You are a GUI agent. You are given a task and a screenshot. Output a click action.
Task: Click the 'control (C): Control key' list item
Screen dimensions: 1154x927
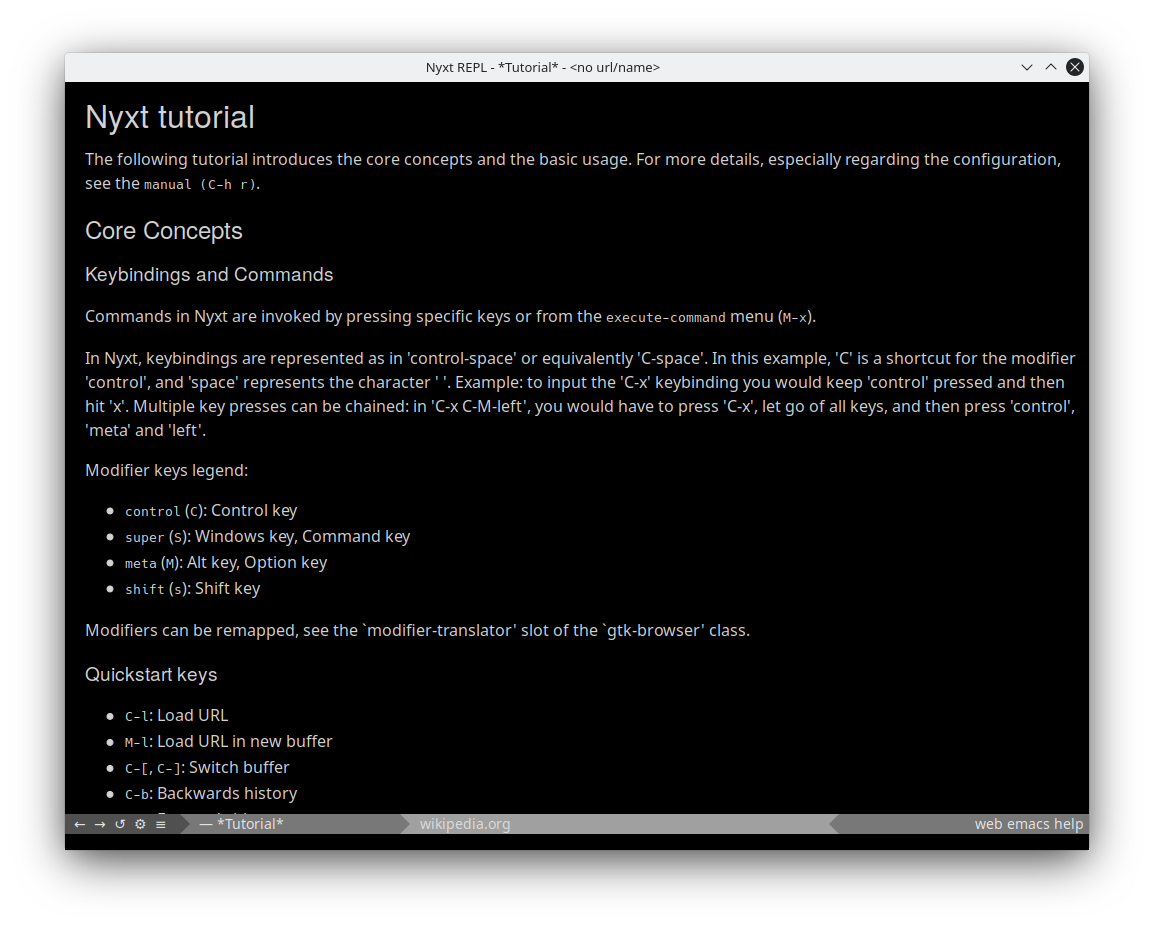click(x=211, y=511)
